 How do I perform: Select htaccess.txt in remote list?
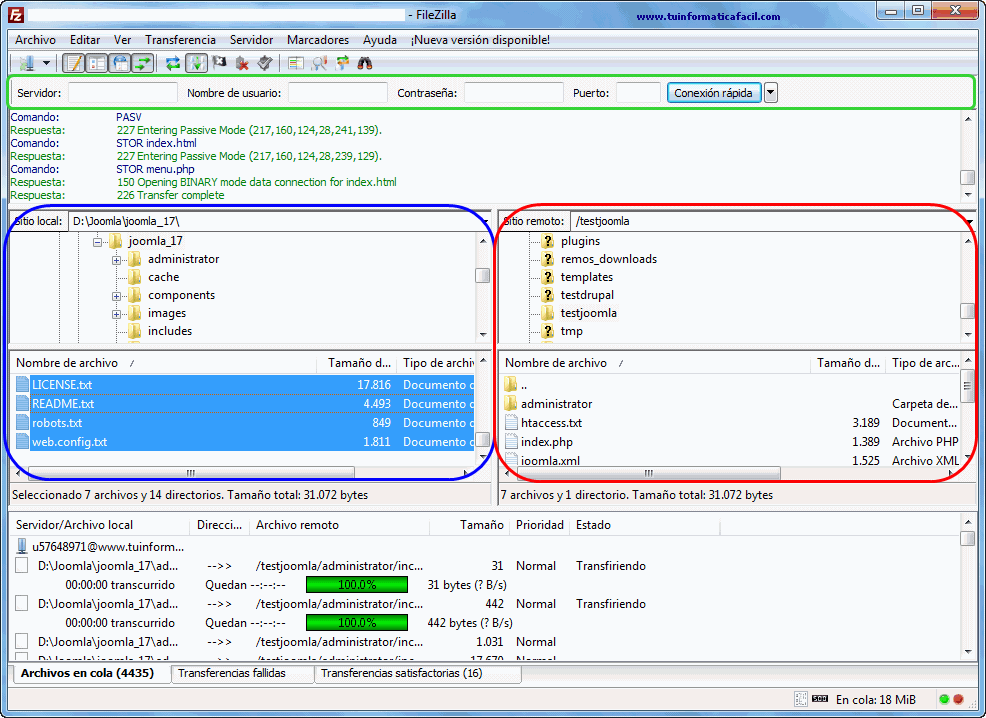point(732,423)
